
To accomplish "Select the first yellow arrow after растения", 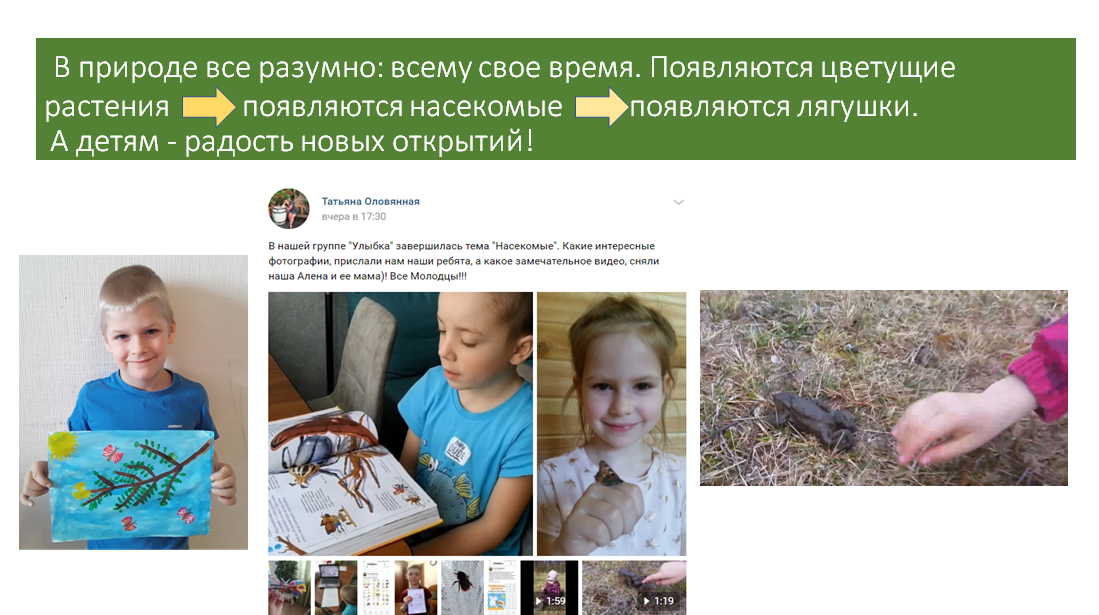I will point(209,107).
